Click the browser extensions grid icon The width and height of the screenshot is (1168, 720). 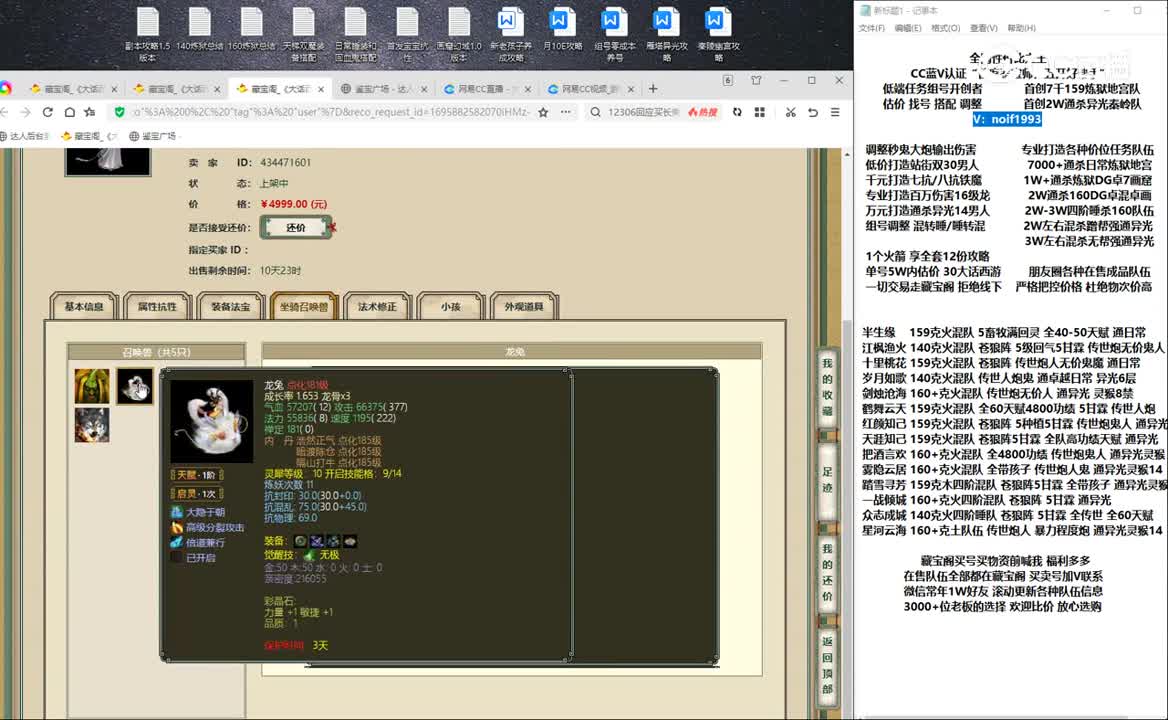[760, 112]
